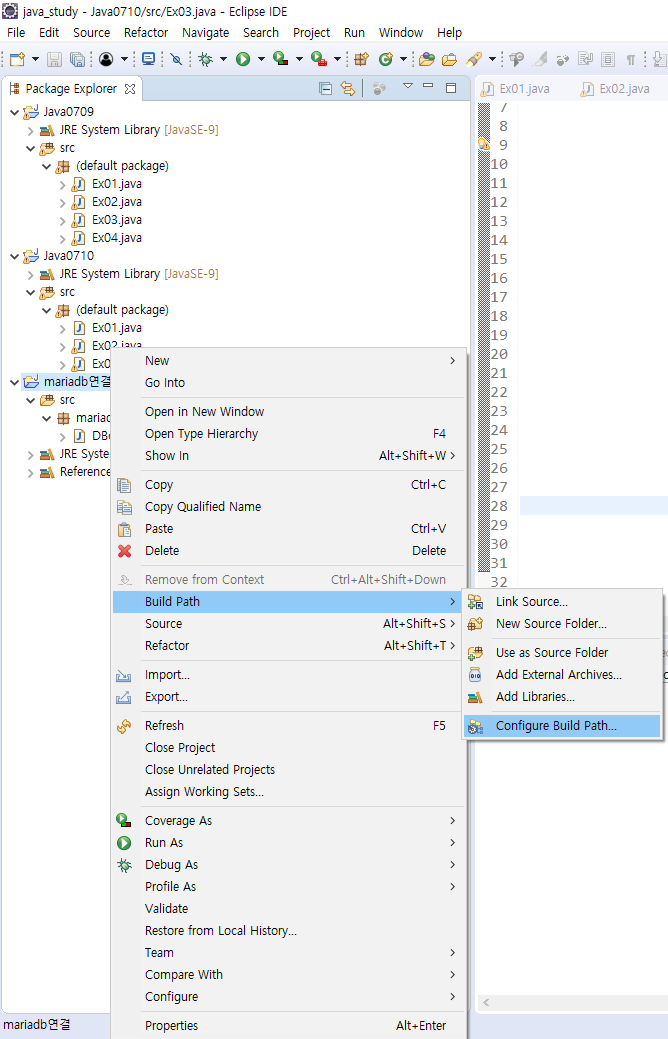Click Properties in the context menu
This screenshot has width=668, height=1039.
288,1026
